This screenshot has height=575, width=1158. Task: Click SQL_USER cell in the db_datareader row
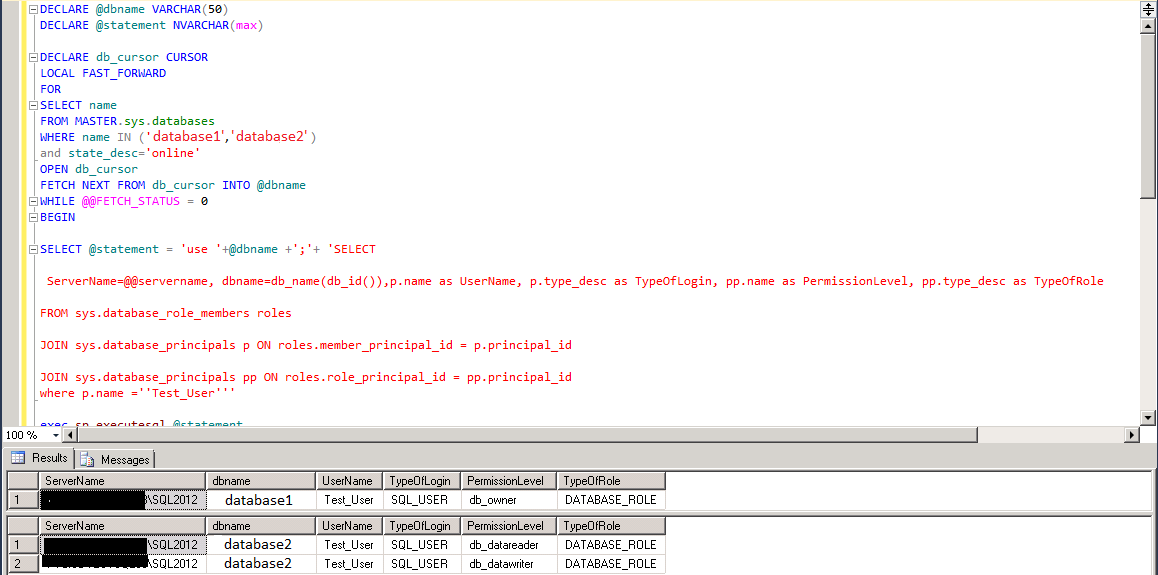click(422, 545)
